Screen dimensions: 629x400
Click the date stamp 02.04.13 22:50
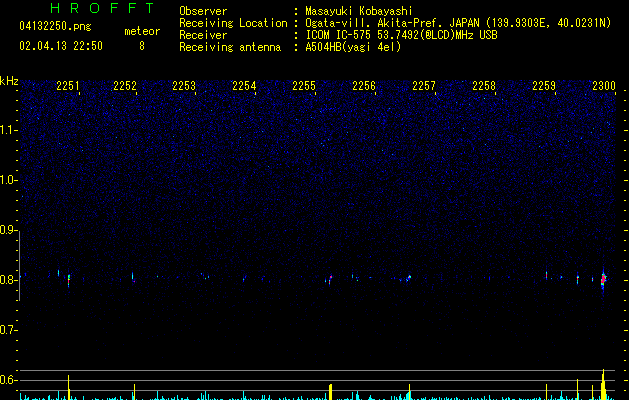click(61, 46)
